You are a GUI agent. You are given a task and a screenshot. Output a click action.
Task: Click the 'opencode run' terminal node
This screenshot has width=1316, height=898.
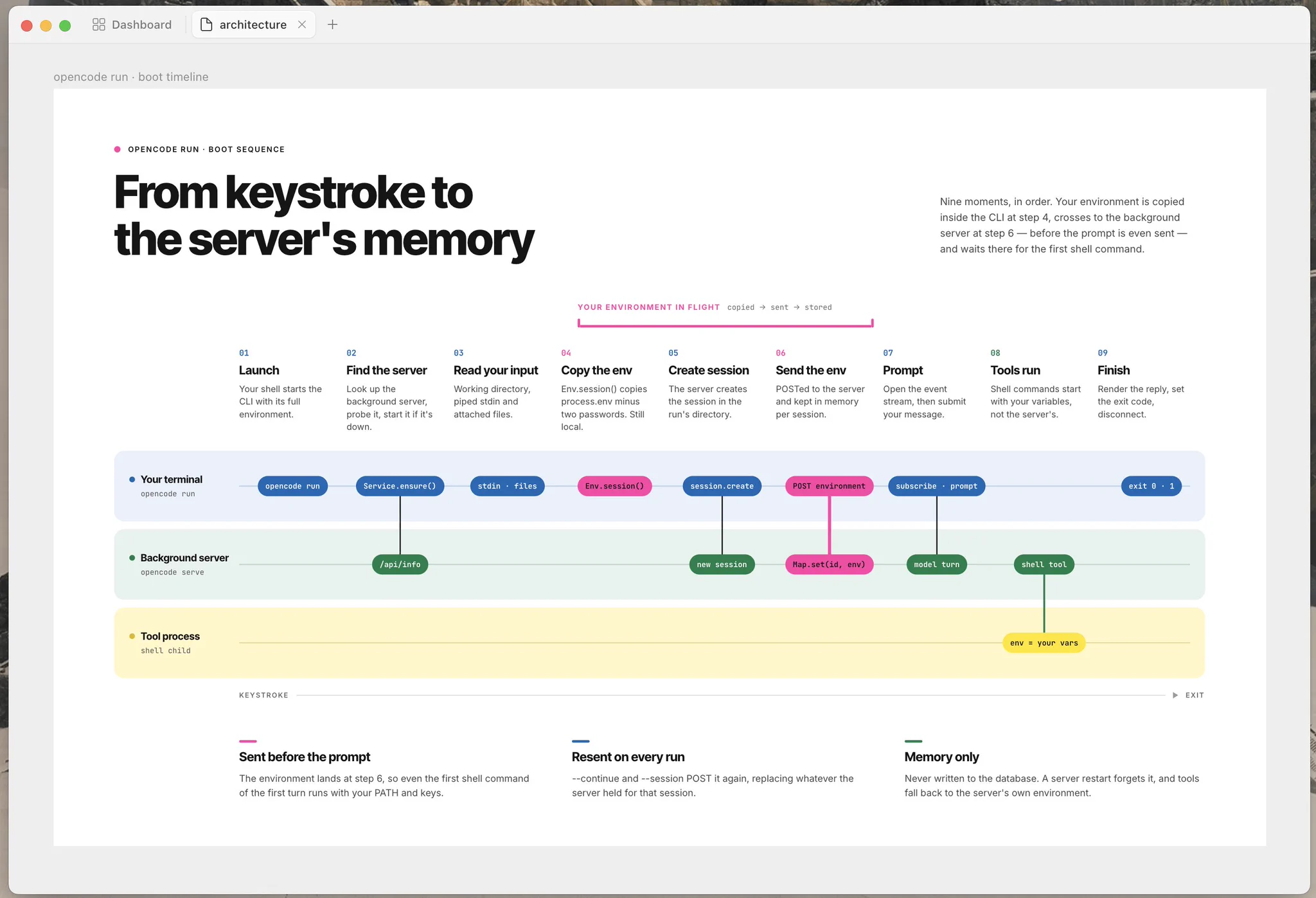(292, 486)
